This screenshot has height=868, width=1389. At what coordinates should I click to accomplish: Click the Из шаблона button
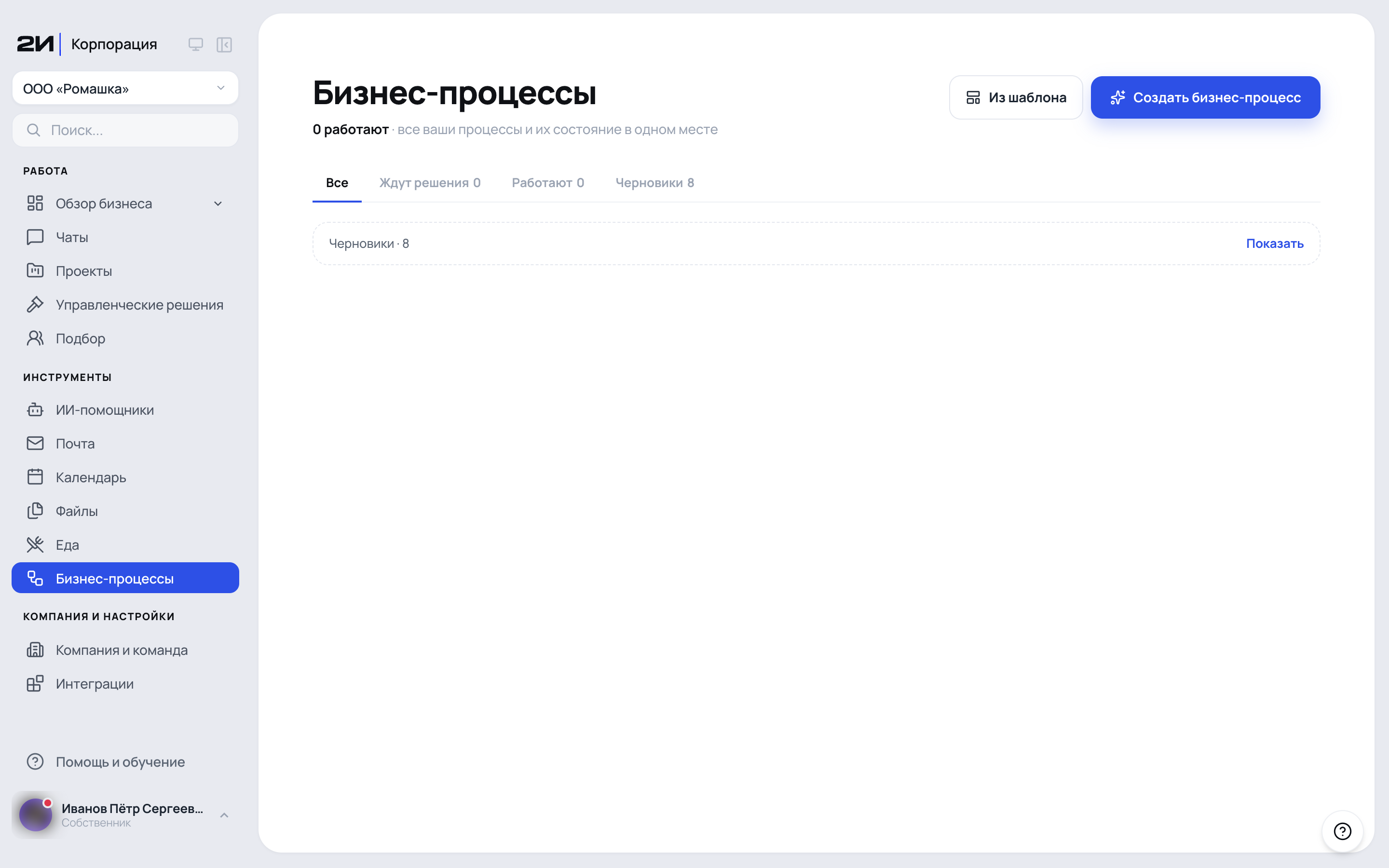[1016, 97]
